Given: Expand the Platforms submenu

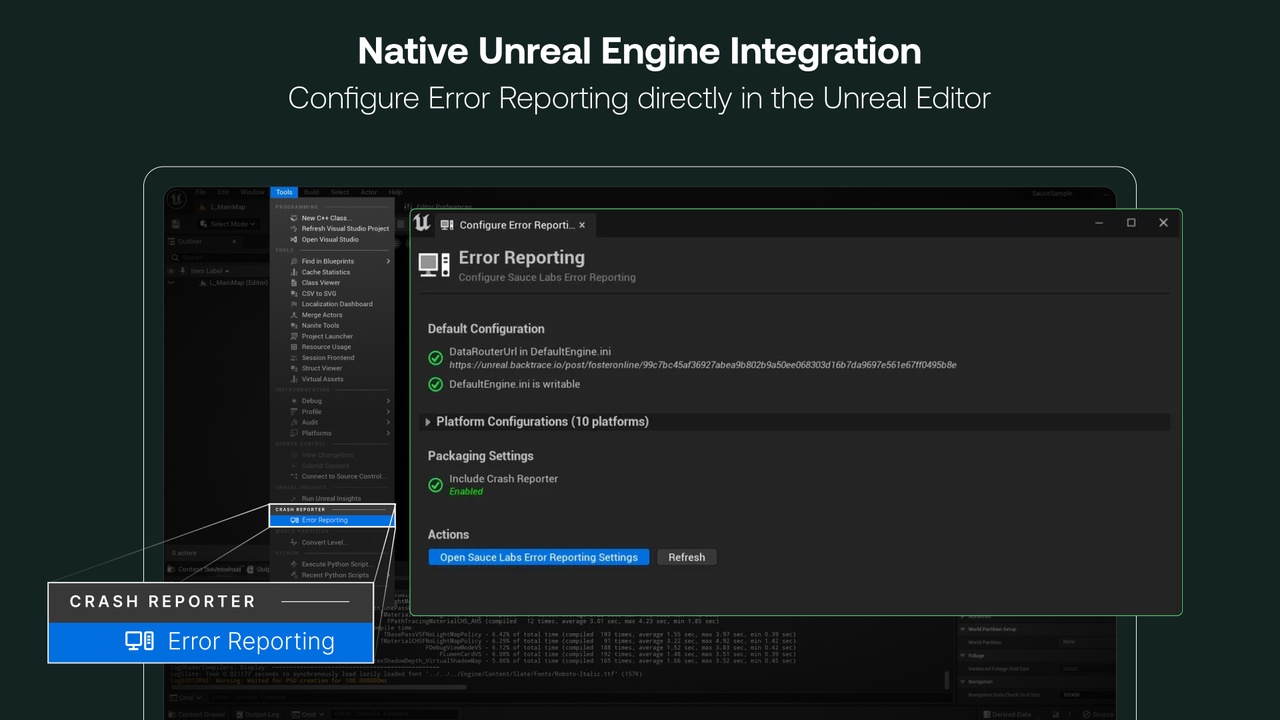Looking at the screenshot, I should [x=332, y=433].
